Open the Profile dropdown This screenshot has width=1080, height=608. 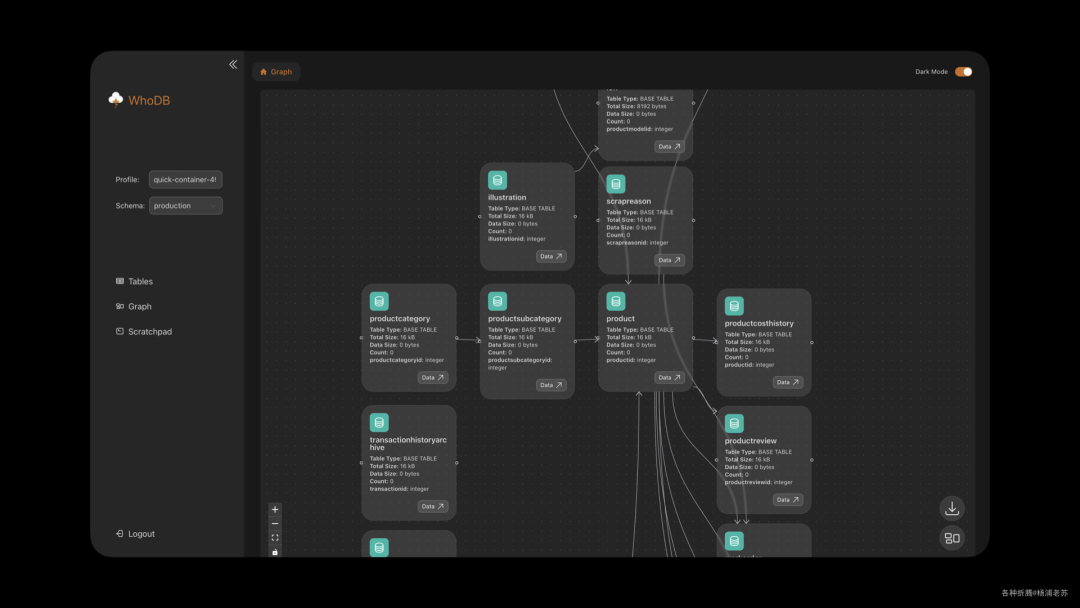click(x=185, y=180)
